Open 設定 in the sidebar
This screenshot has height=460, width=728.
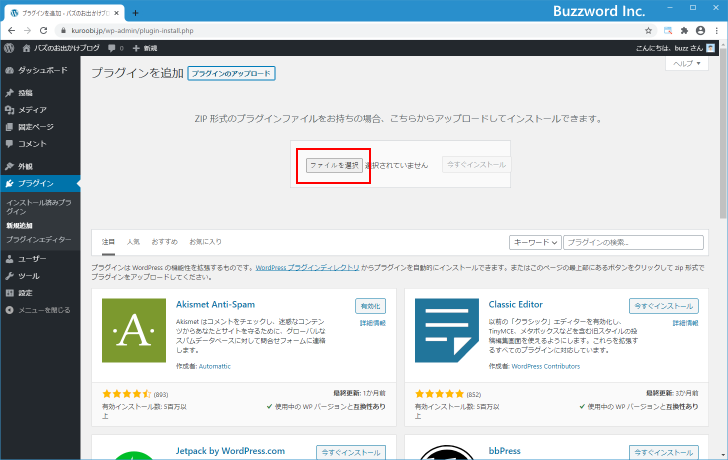[x=40, y=293]
